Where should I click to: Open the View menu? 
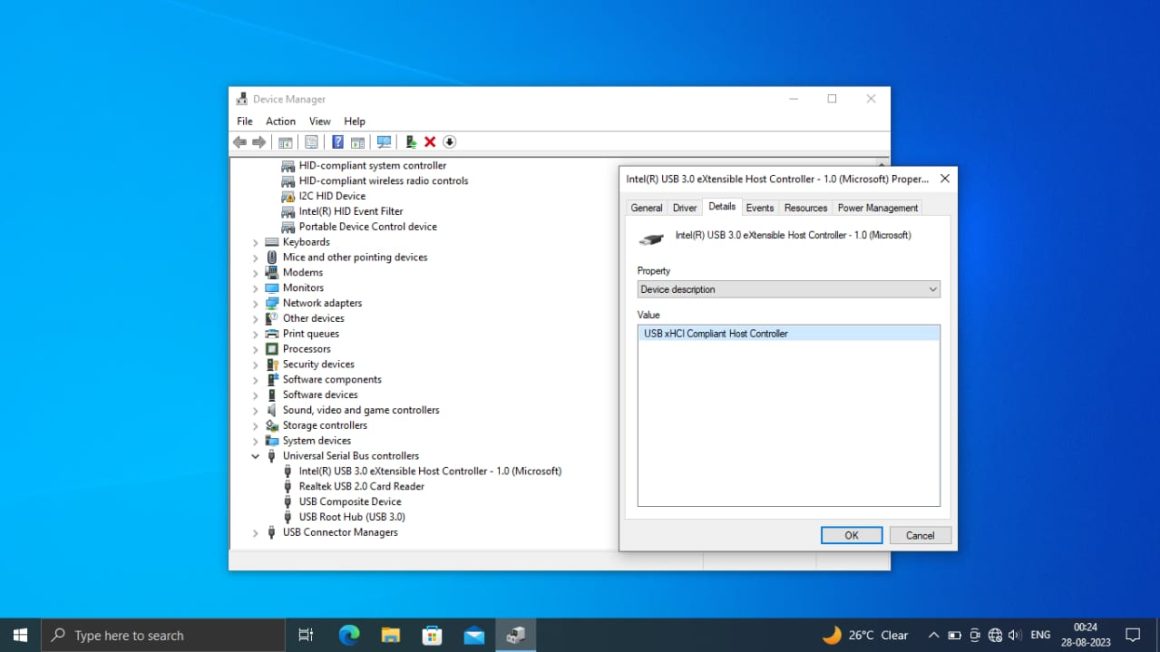[320, 121]
